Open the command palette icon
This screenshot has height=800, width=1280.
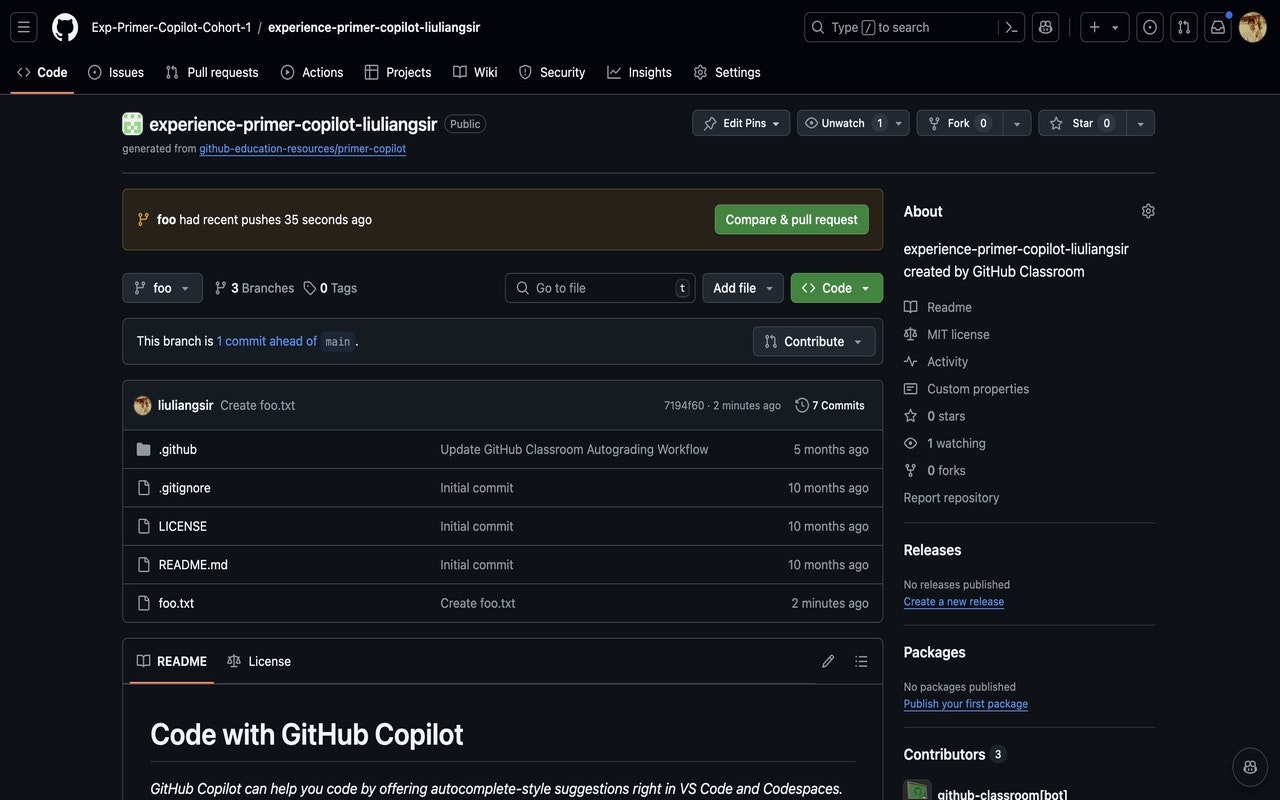click(x=1011, y=27)
